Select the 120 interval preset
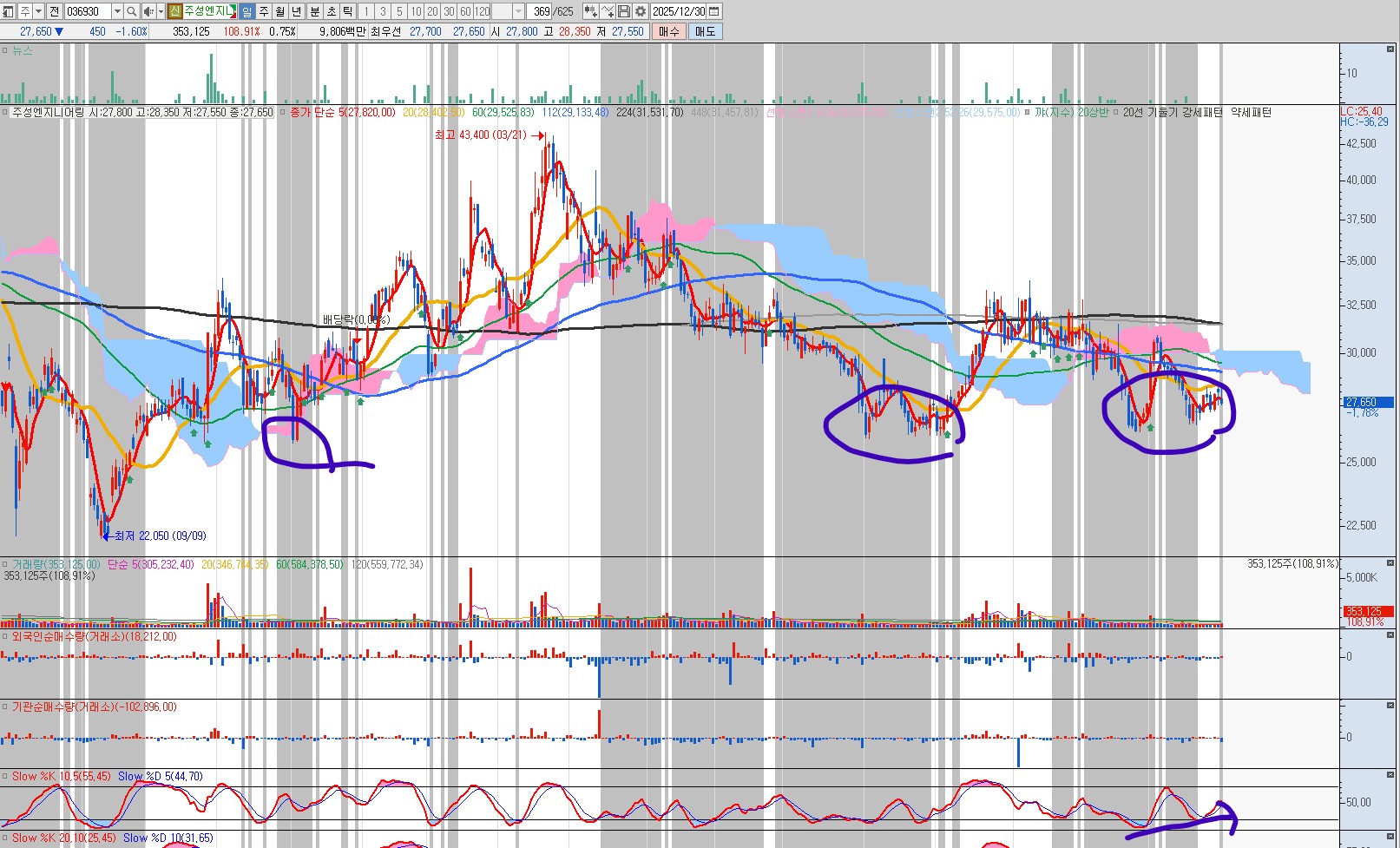Viewport: 1400px width, 848px height. click(x=483, y=11)
